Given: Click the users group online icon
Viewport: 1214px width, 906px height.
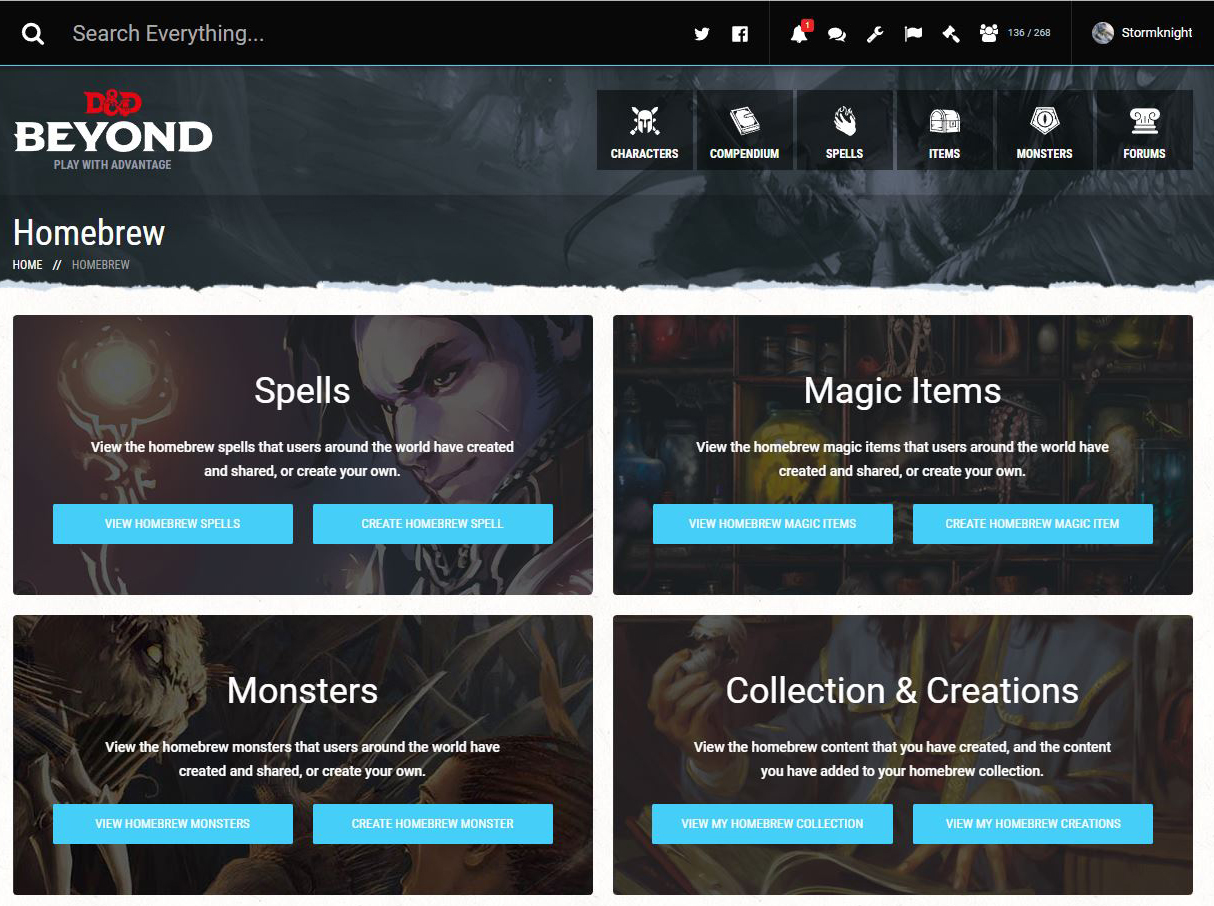Looking at the screenshot, I should [x=989, y=33].
